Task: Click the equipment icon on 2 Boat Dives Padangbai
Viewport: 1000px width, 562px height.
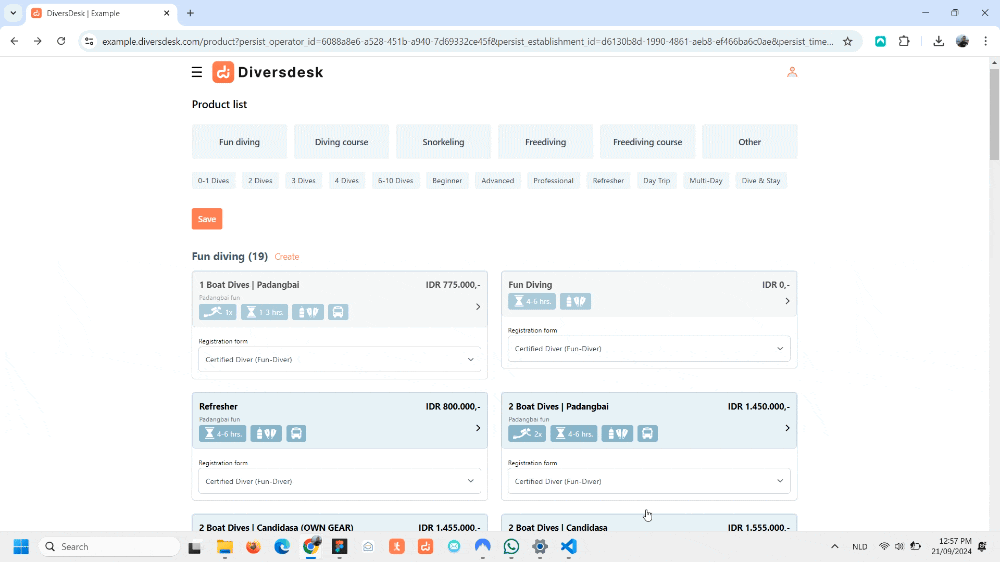Action: pos(617,434)
